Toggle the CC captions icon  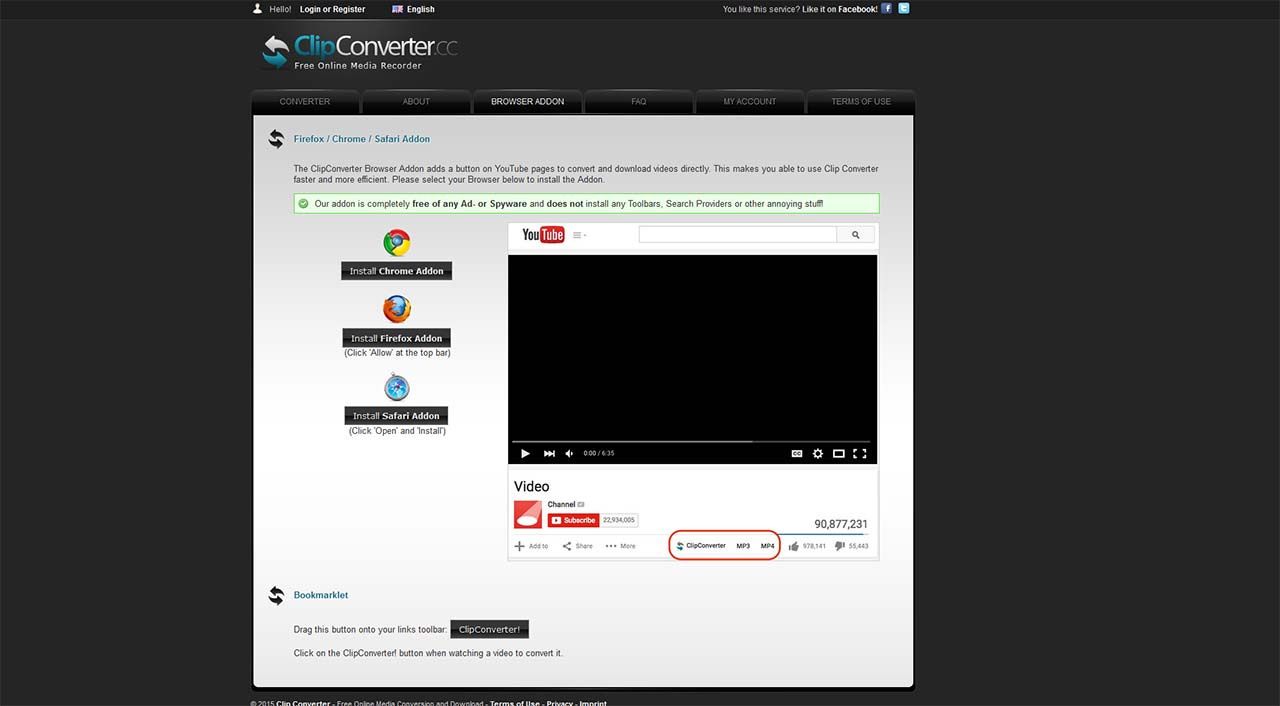(797, 453)
